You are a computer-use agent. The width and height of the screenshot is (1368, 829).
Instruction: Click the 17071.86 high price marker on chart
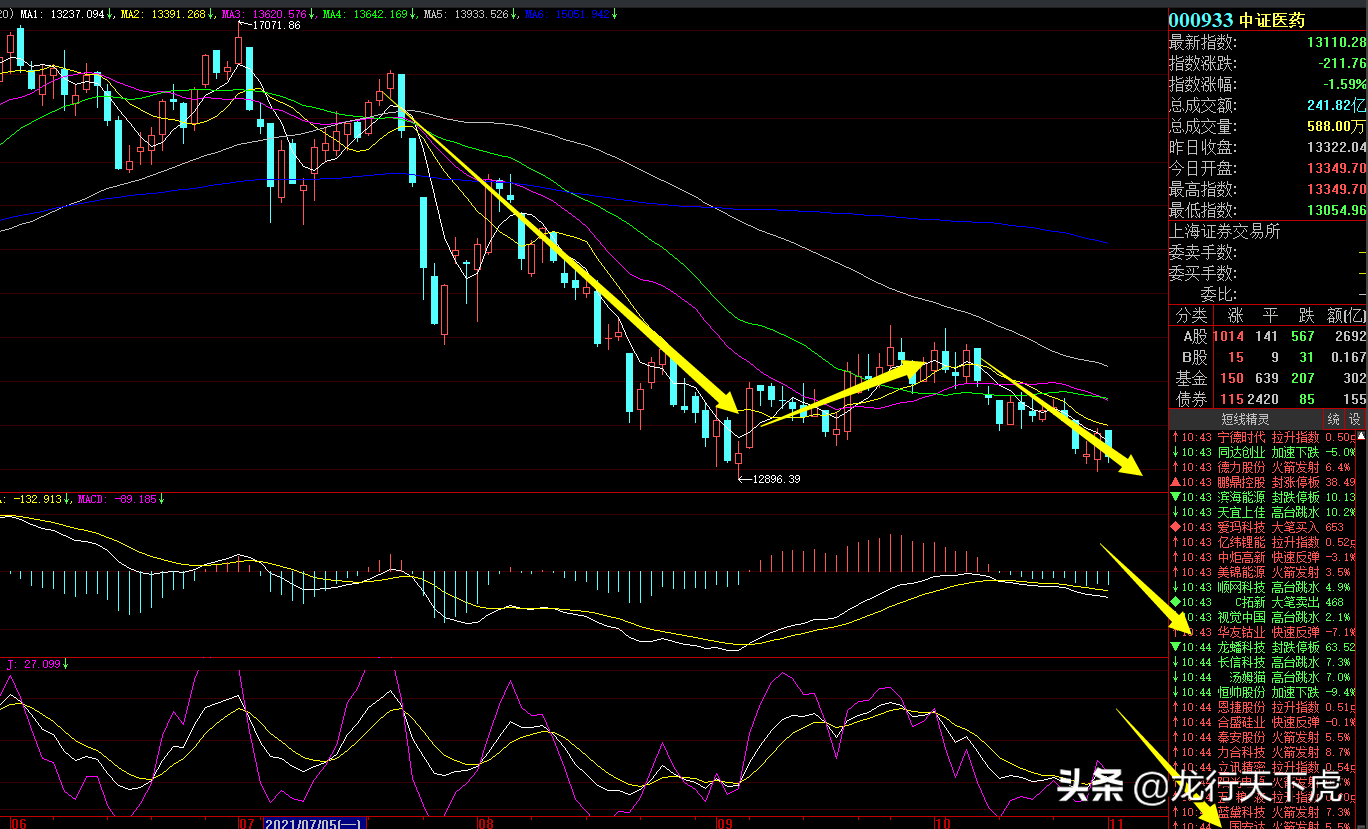(276, 25)
